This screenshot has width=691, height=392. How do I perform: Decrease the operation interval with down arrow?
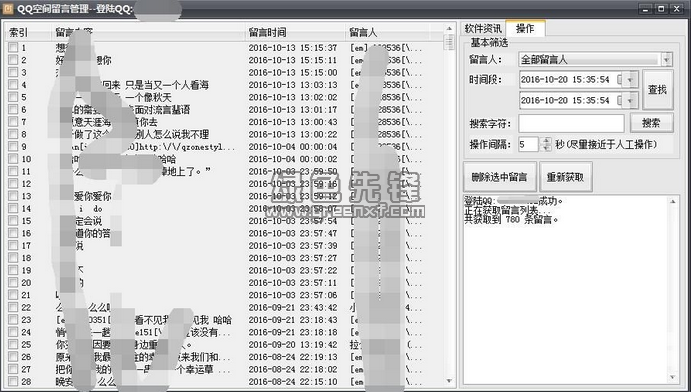pos(546,148)
